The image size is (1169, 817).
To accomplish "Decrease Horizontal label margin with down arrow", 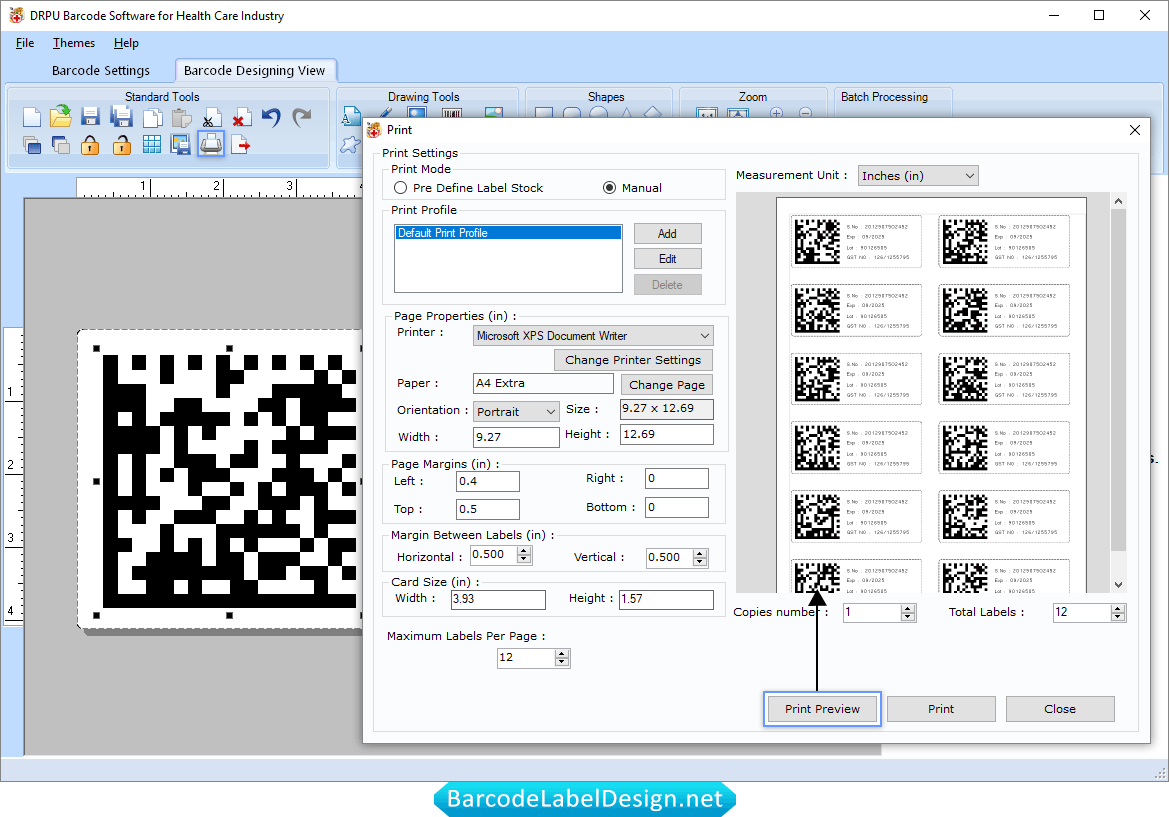I will pyautogui.click(x=525, y=559).
